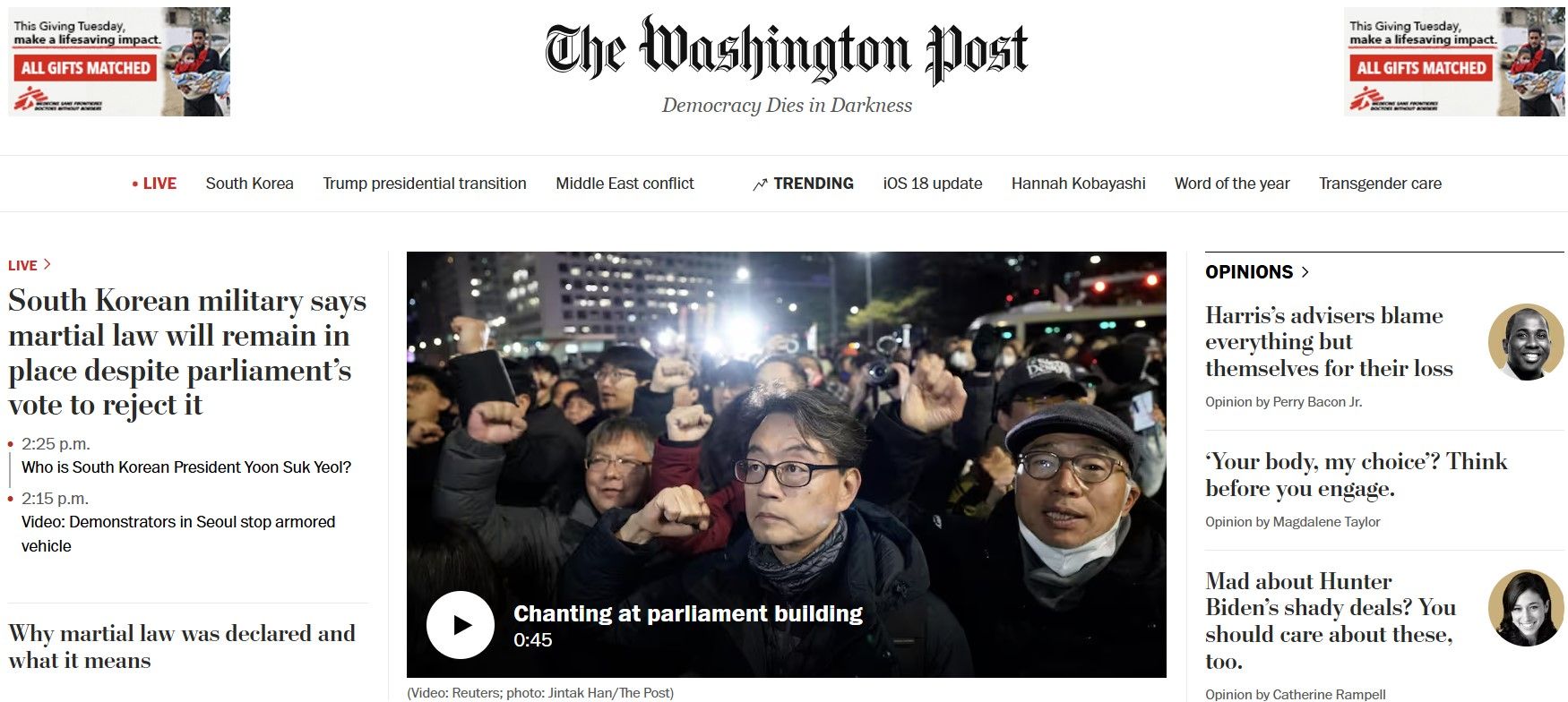Image resolution: width=1568 pixels, height=702 pixels.
Task: Open Why martial law was declared article
Action: point(182,647)
